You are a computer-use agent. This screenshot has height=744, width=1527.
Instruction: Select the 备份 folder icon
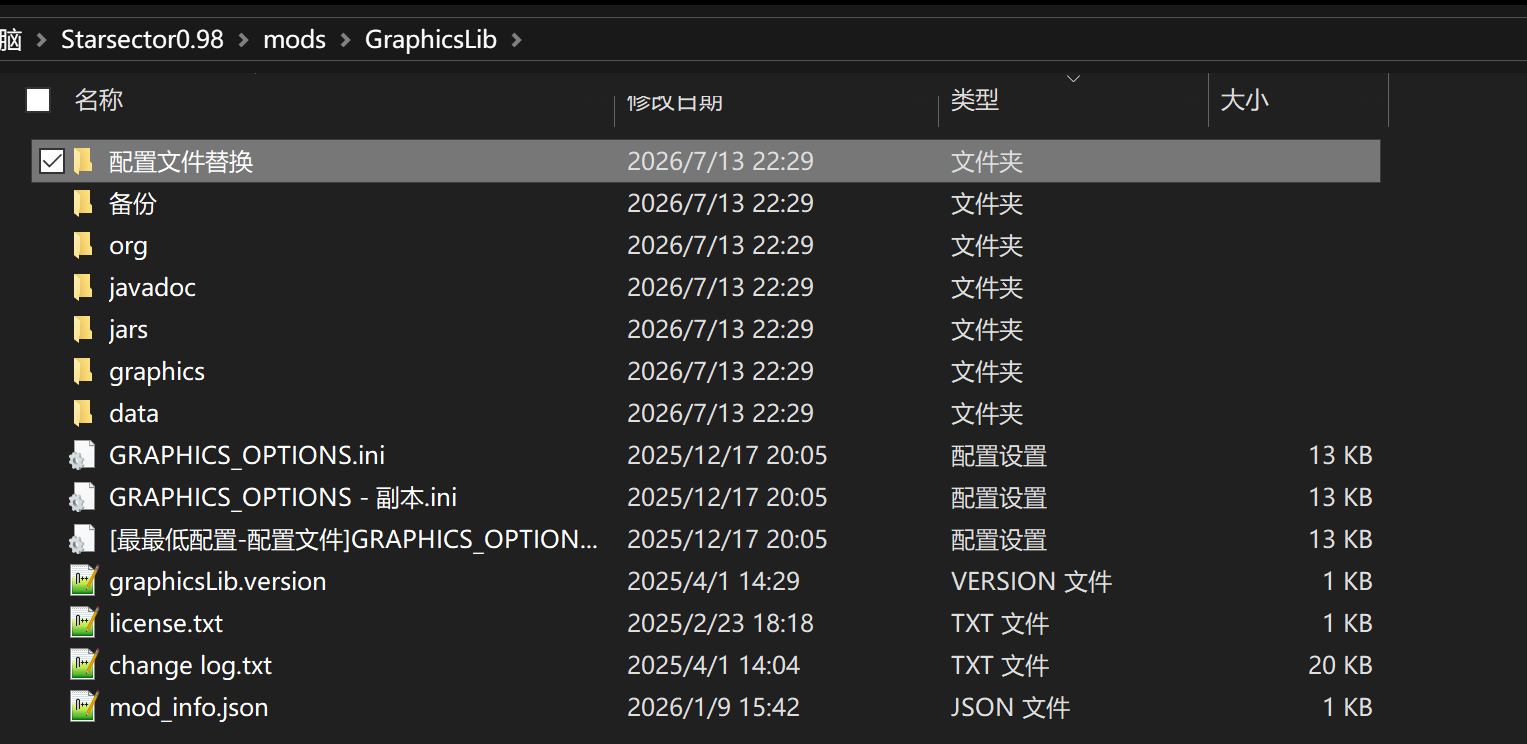pos(83,203)
